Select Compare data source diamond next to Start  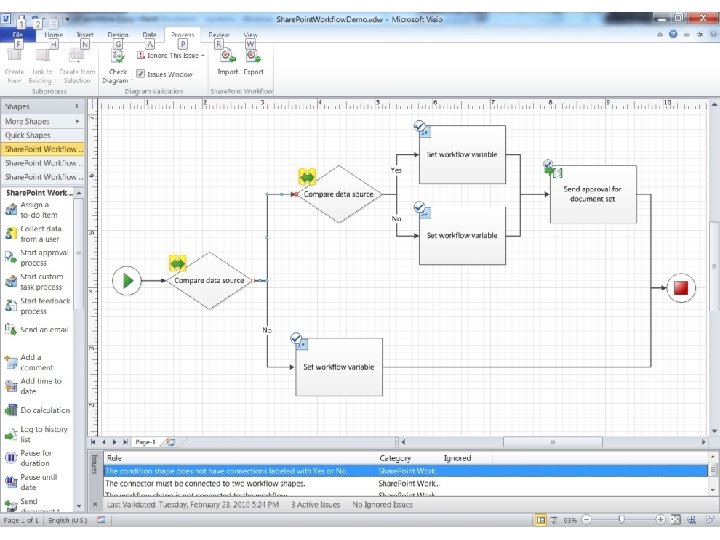pos(209,281)
